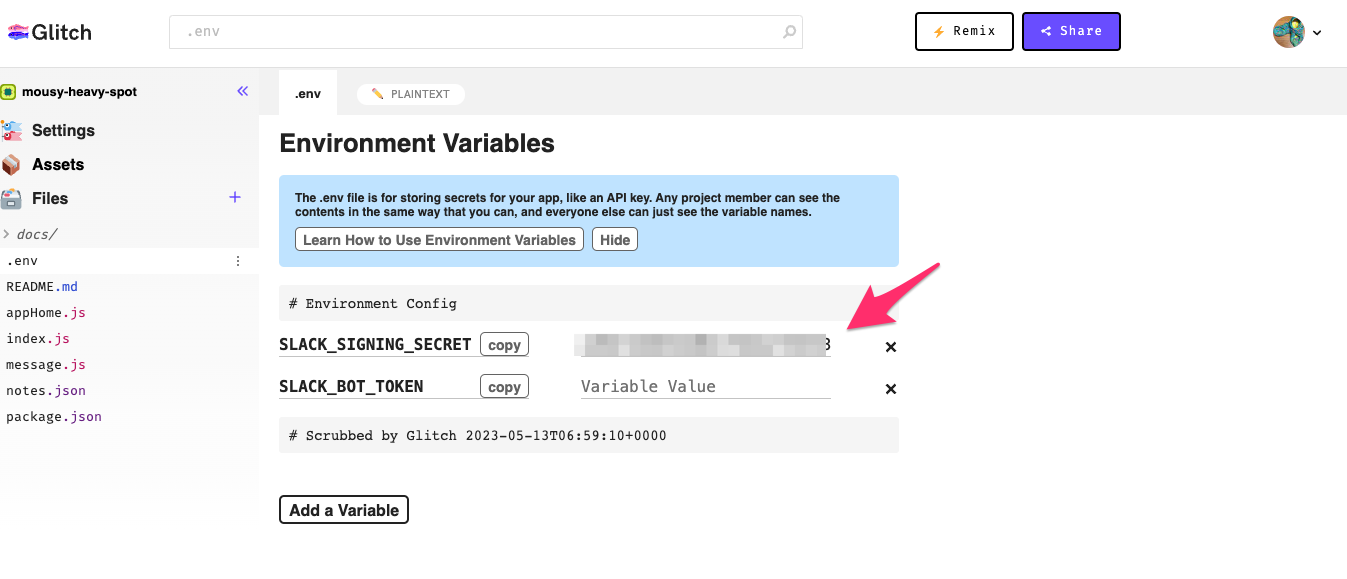
Task: Select the .env tab
Action: (307, 94)
